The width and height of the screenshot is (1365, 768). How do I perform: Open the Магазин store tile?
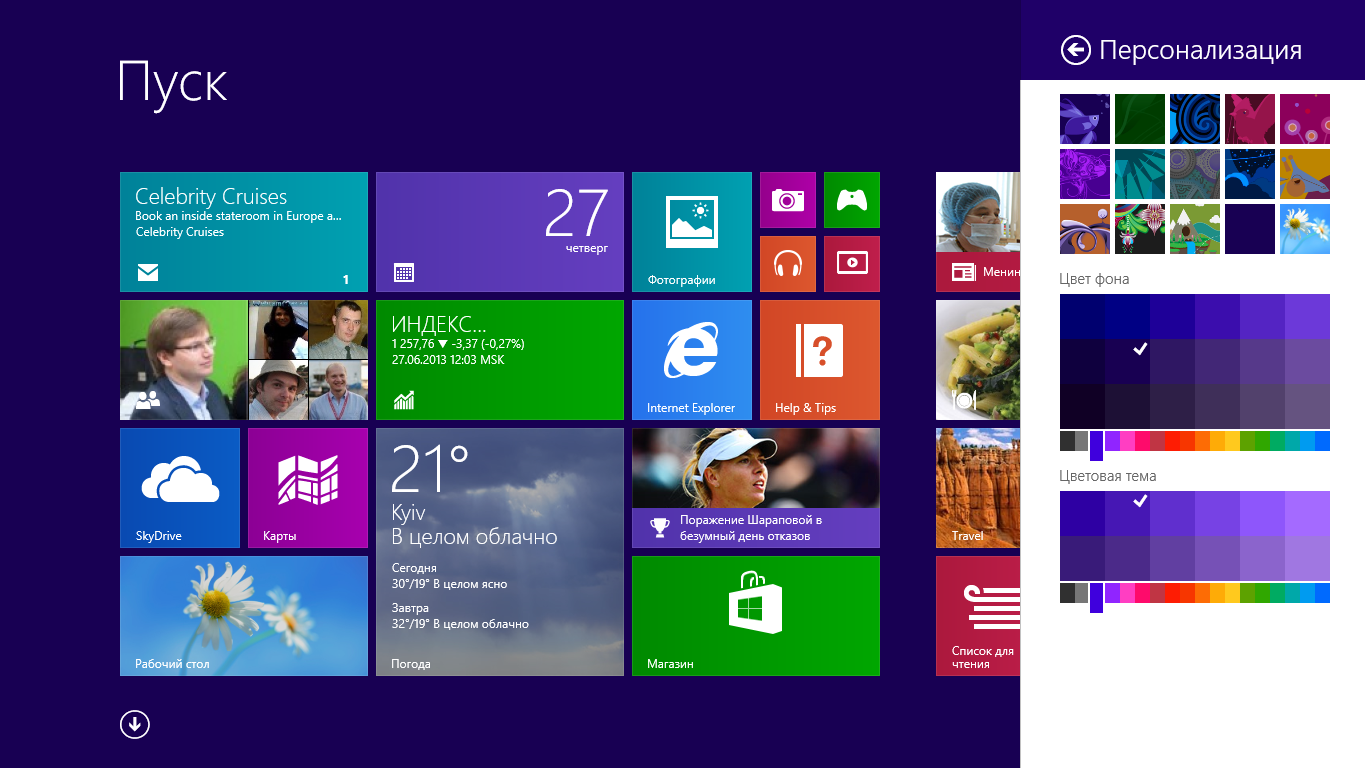point(756,616)
